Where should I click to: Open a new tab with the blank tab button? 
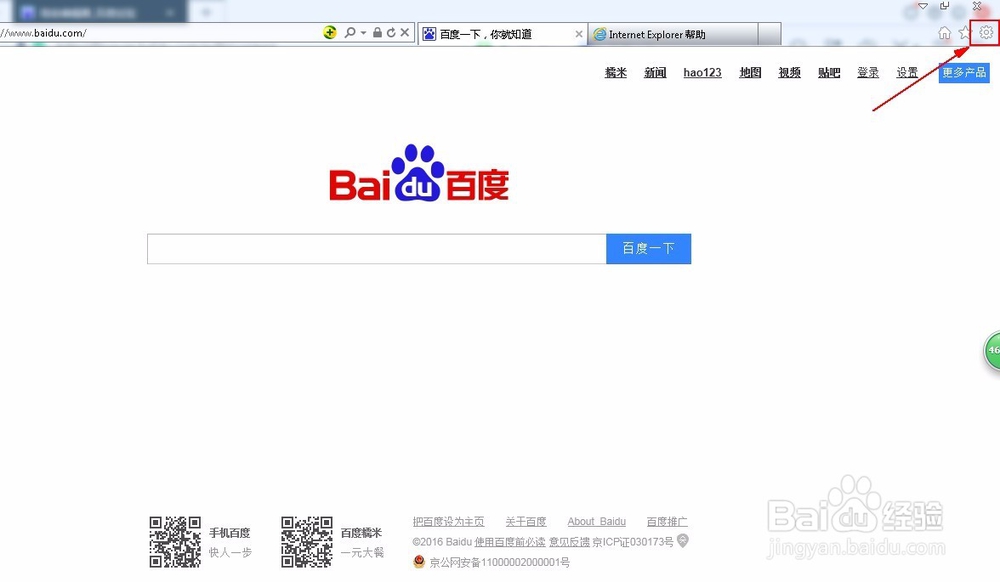pos(770,34)
